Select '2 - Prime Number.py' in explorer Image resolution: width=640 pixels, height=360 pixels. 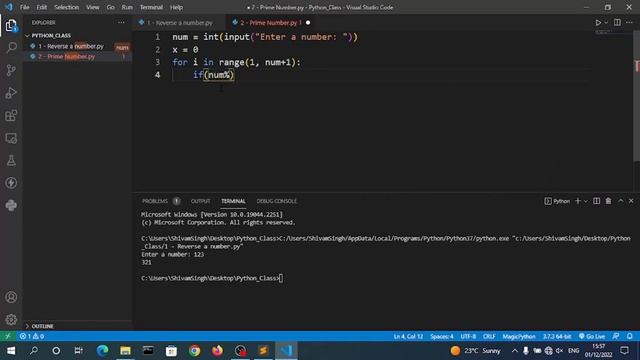[67, 56]
